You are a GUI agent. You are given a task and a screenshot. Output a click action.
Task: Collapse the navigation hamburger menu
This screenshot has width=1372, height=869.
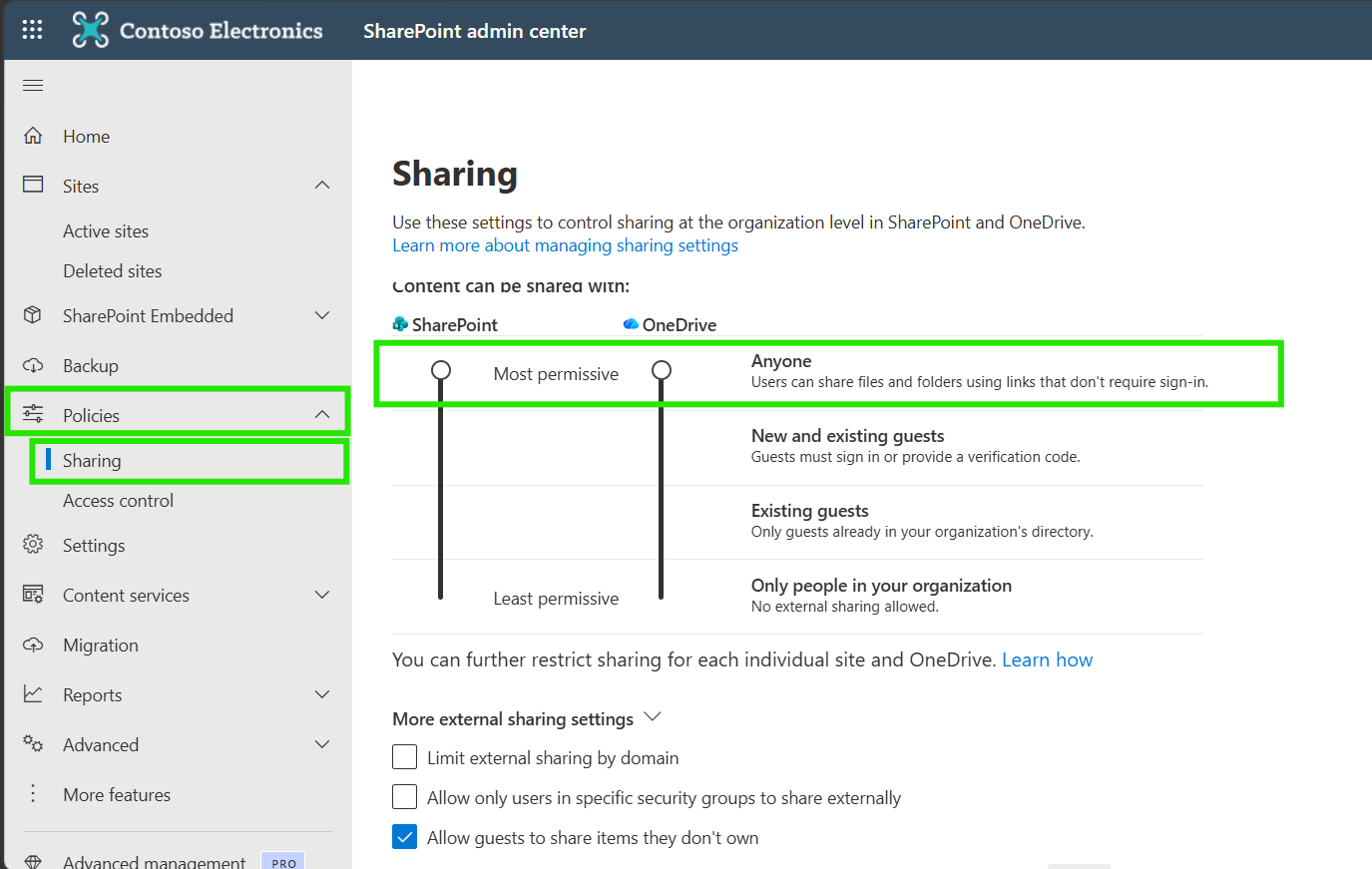pyautogui.click(x=33, y=85)
